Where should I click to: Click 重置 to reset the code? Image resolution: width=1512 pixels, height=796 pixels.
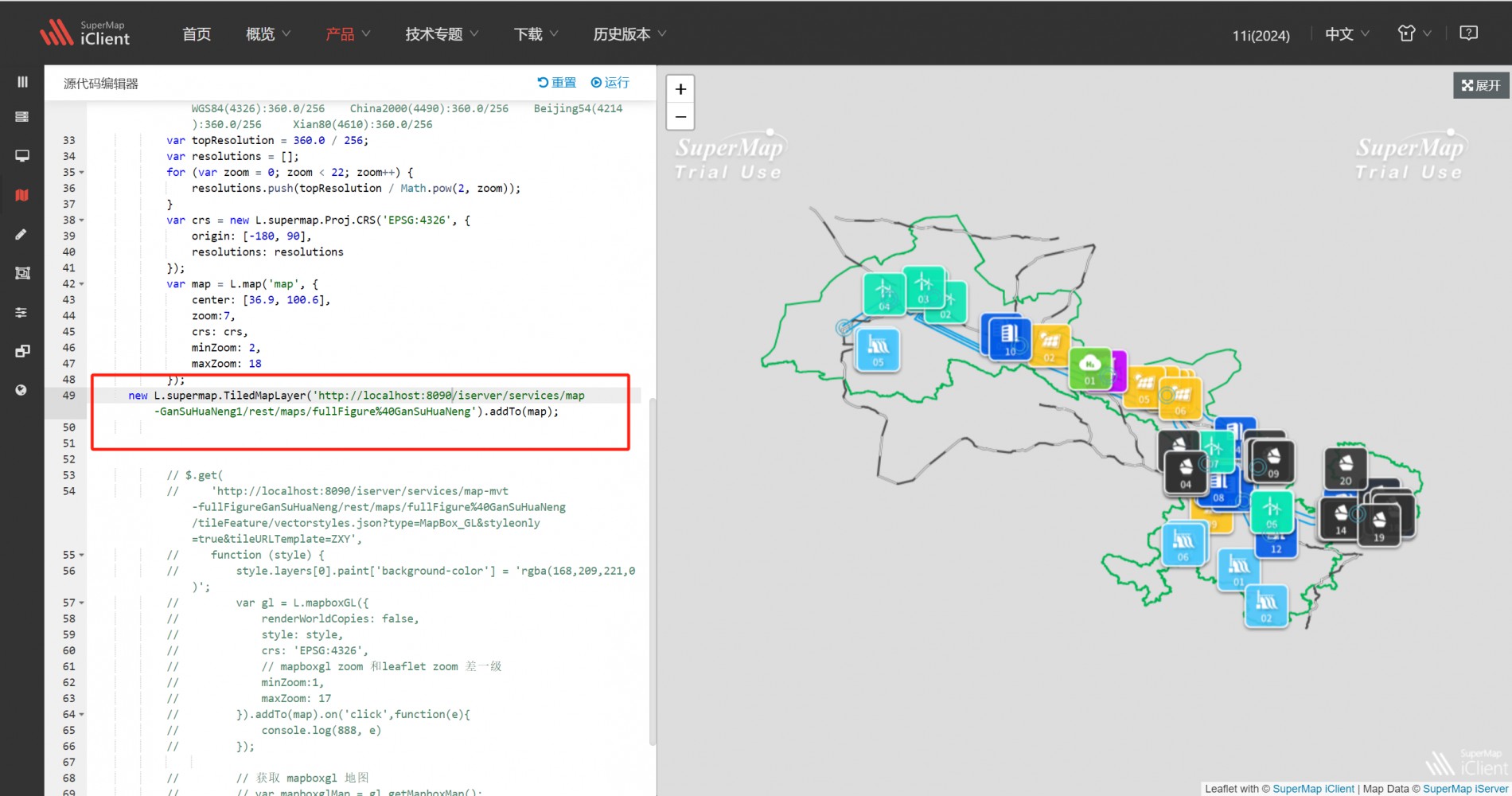click(557, 83)
